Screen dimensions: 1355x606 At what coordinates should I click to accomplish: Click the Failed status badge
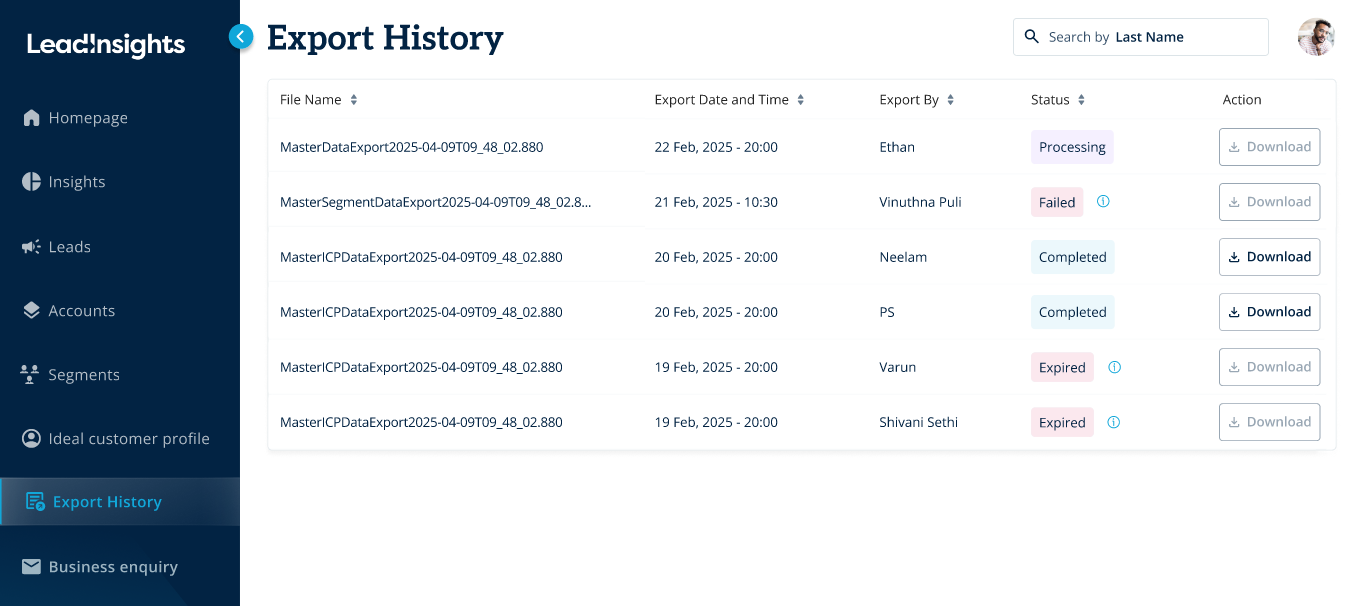(1057, 202)
